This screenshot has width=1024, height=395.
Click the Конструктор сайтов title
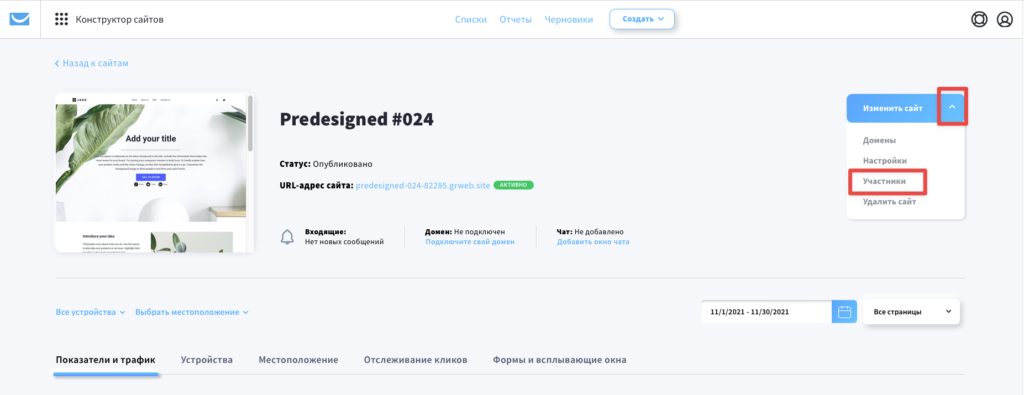120,20
